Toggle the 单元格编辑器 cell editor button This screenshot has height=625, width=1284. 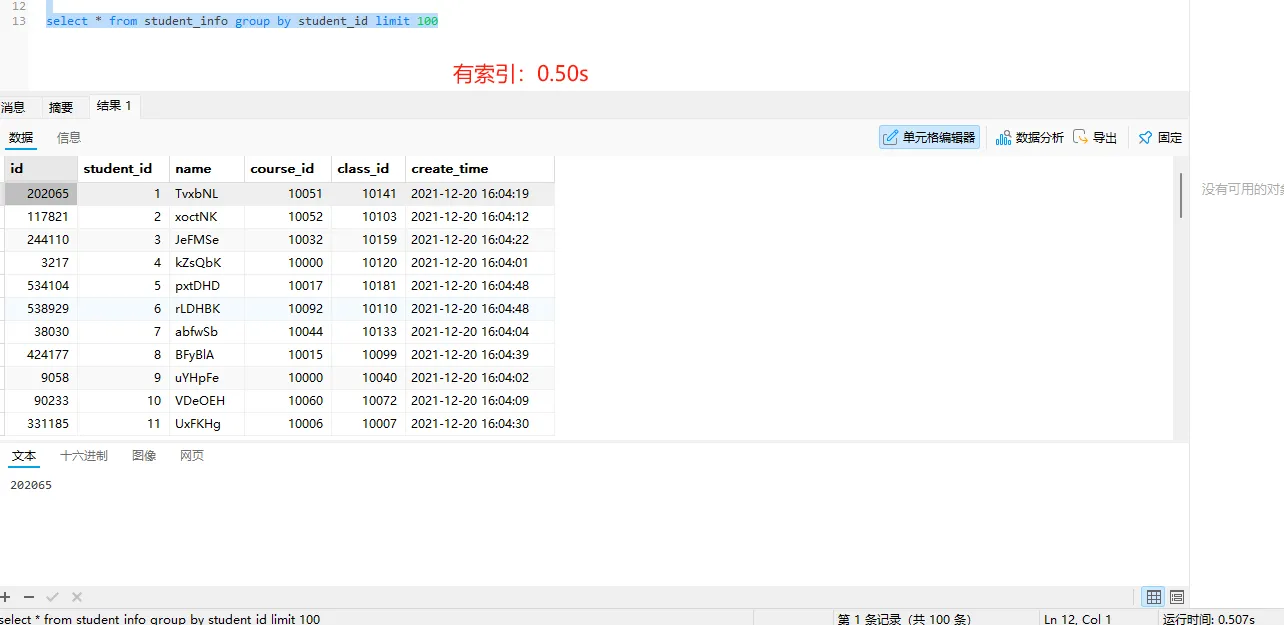pos(929,138)
